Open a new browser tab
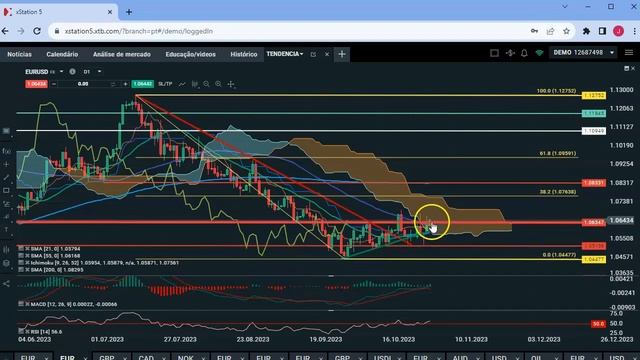Image resolution: width=640 pixels, height=360 pixels. tap(129, 12)
